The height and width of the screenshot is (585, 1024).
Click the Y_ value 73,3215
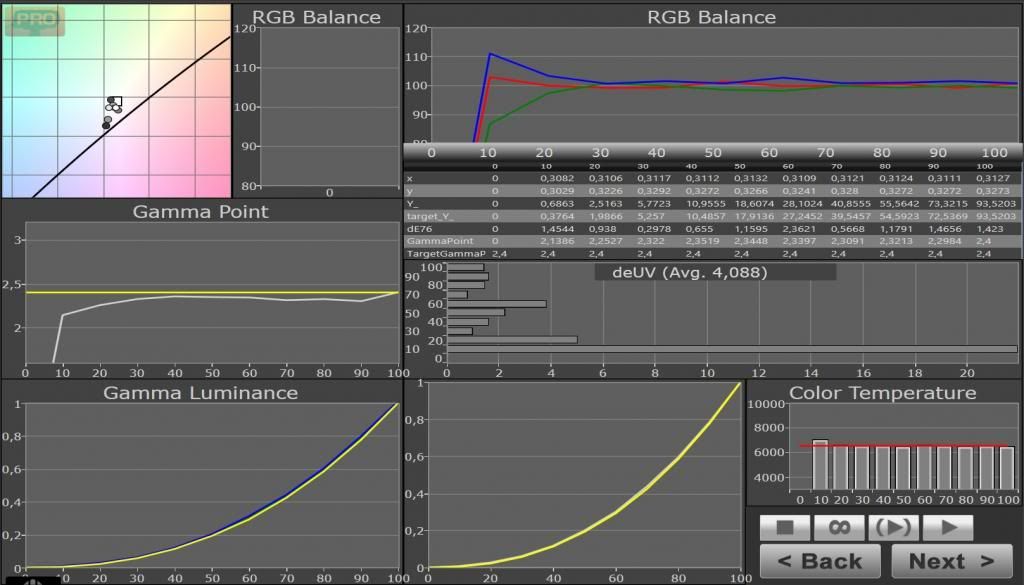pyautogui.click(x=947, y=204)
